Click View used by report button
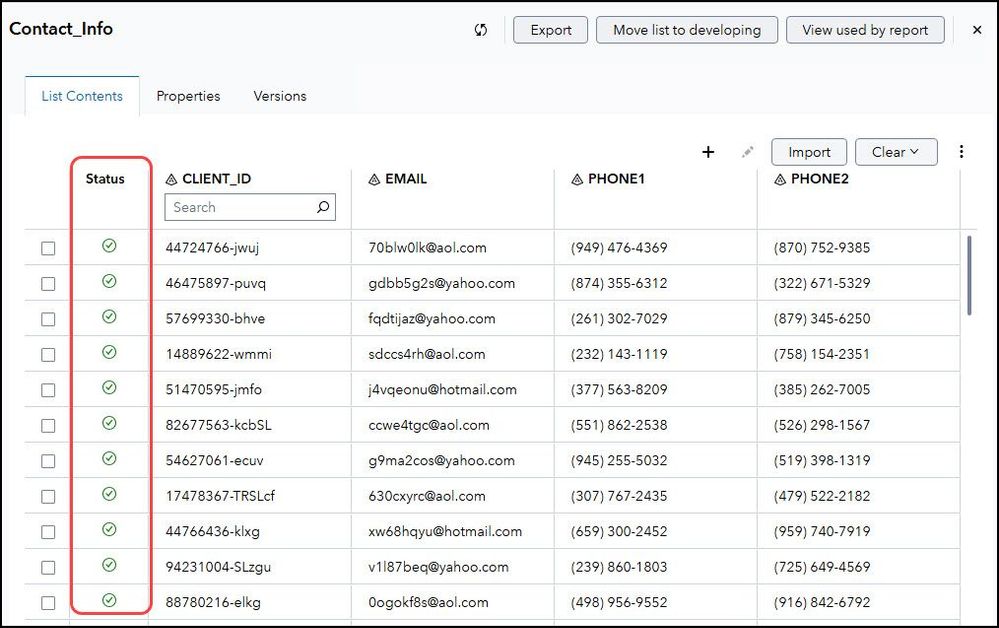 point(865,30)
